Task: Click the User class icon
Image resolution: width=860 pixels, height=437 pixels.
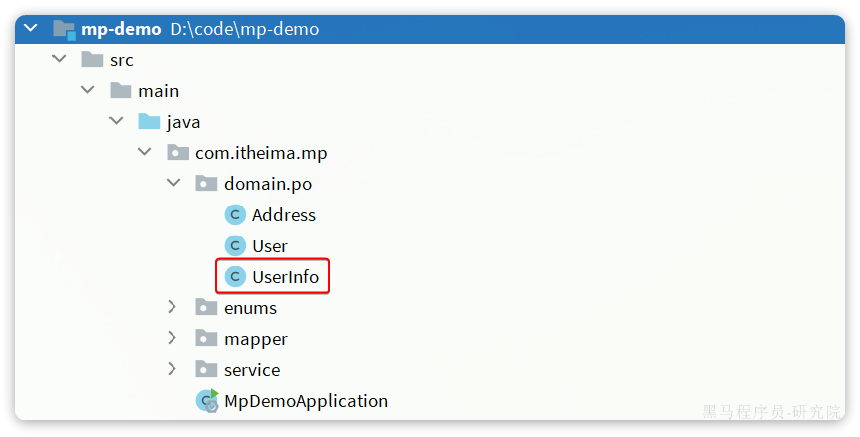Action: 235,246
